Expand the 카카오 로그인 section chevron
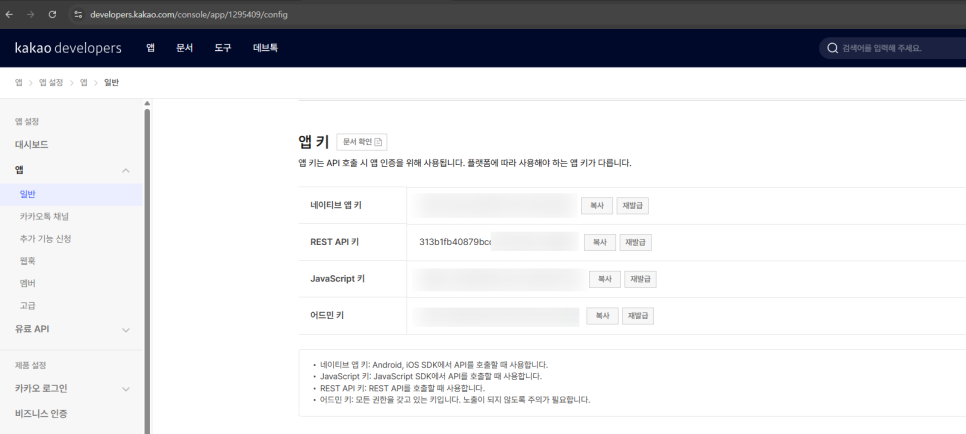 [126, 389]
